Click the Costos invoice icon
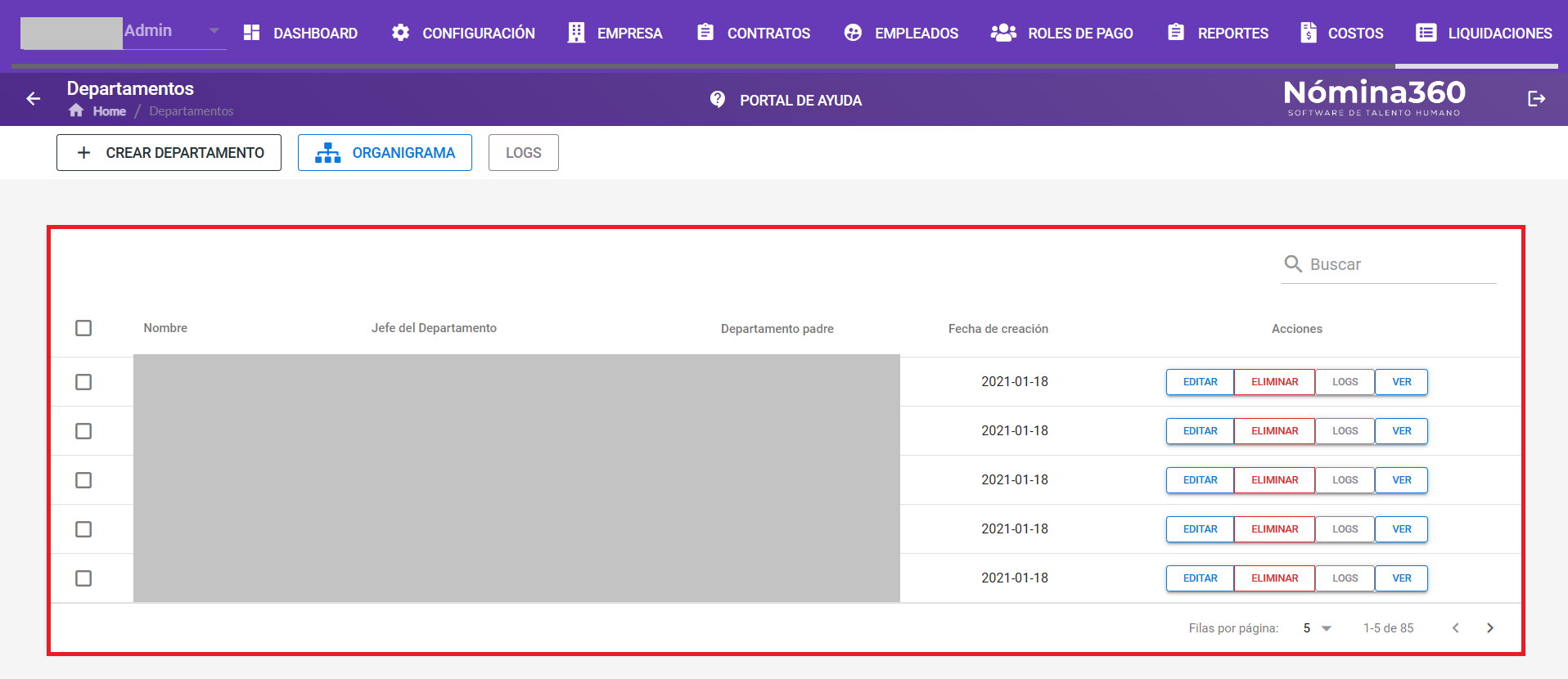 pyautogui.click(x=1309, y=33)
